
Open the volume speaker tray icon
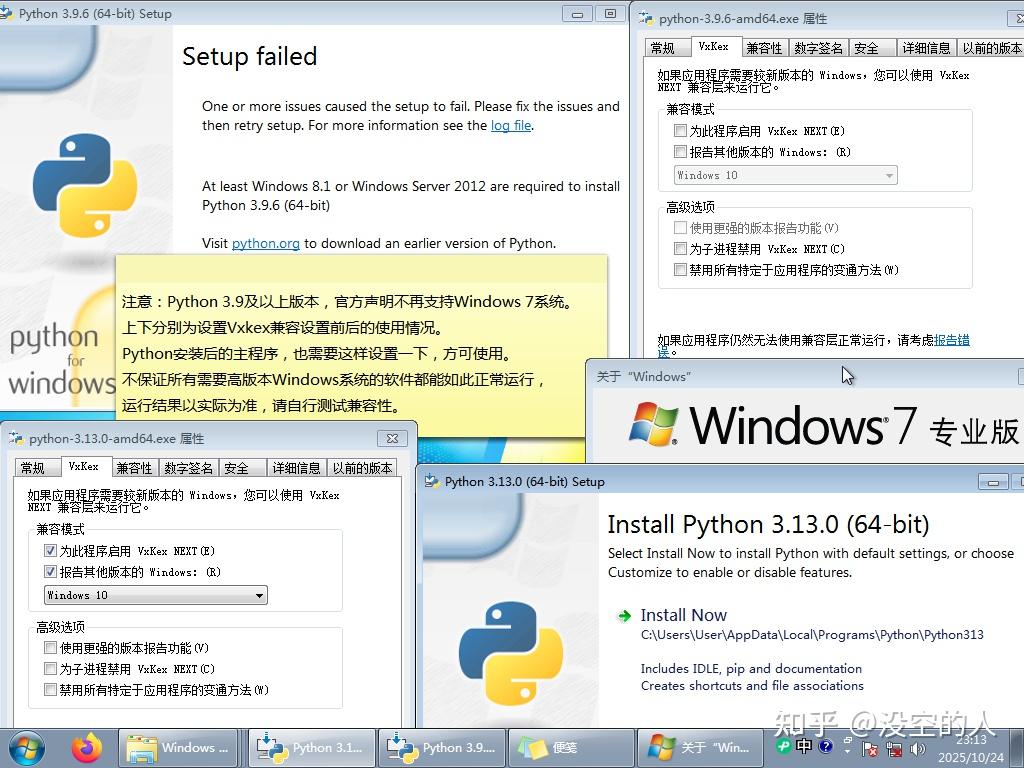[918, 749]
